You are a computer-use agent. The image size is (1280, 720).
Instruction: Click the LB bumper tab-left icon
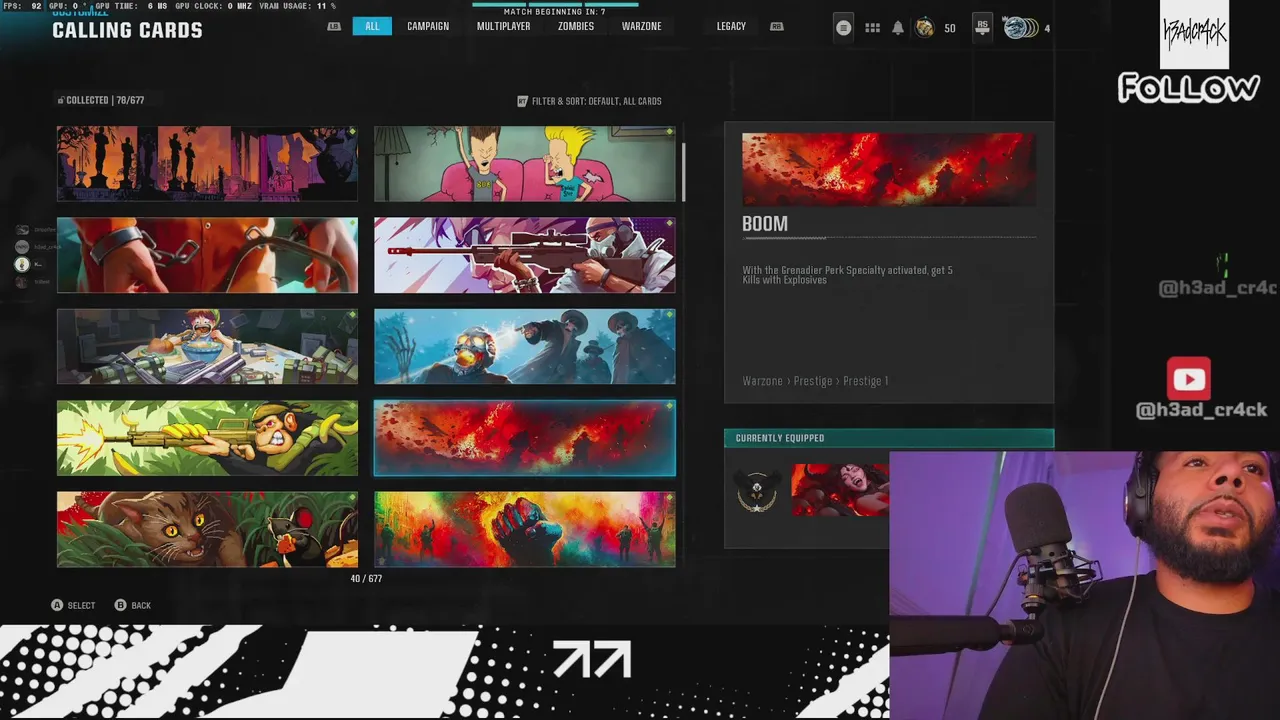pyautogui.click(x=334, y=26)
